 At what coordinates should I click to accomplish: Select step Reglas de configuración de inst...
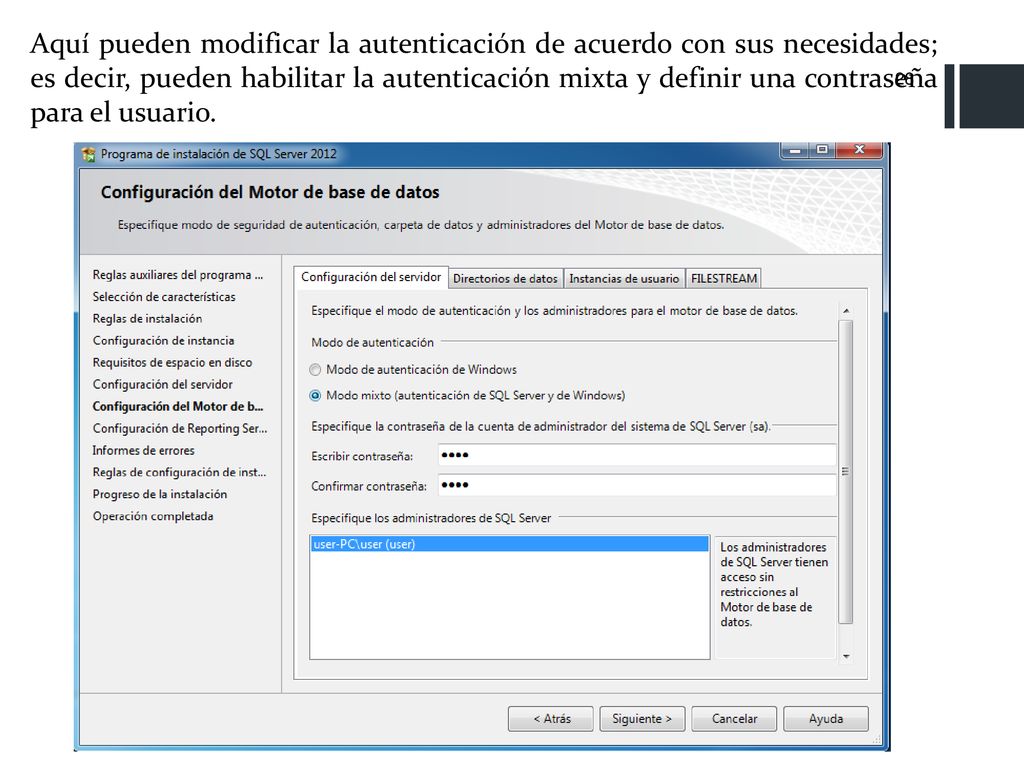(x=179, y=472)
